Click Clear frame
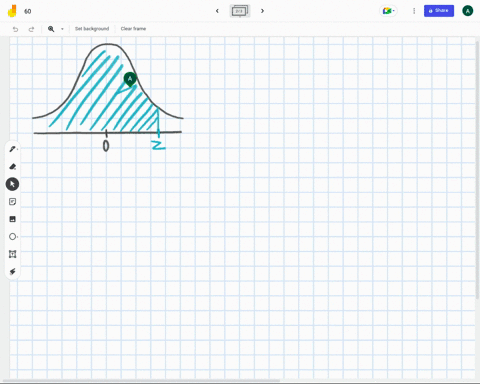Screen dimensions: 480x384 pyautogui.click(x=133, y=29)
